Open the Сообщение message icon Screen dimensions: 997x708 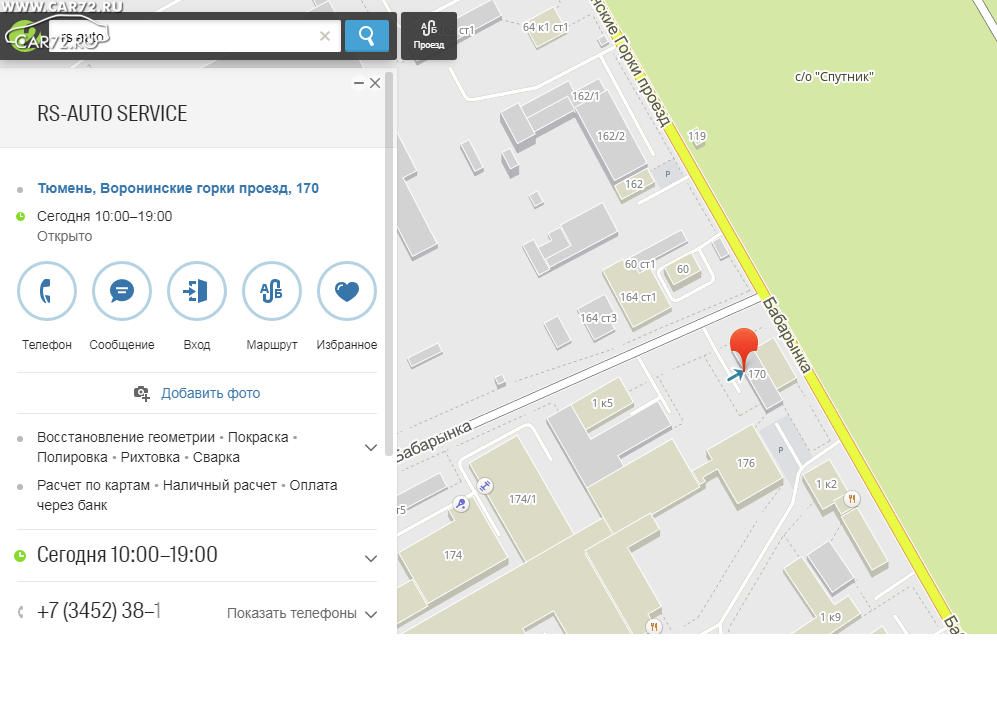coord(122,291)
